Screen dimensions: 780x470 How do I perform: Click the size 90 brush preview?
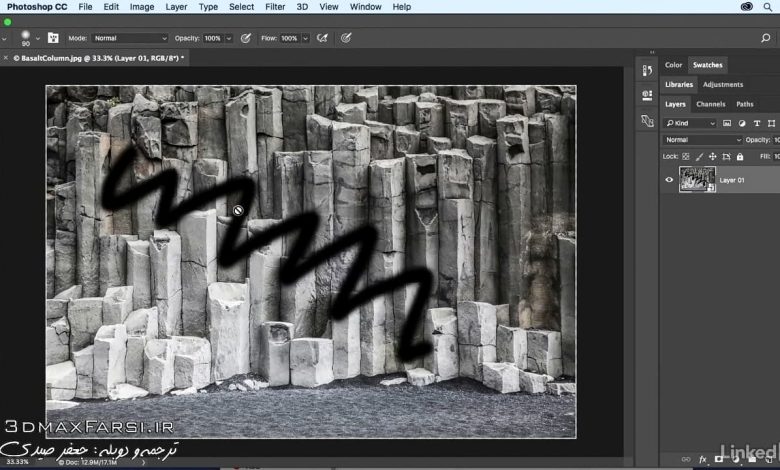coord(25,37)
